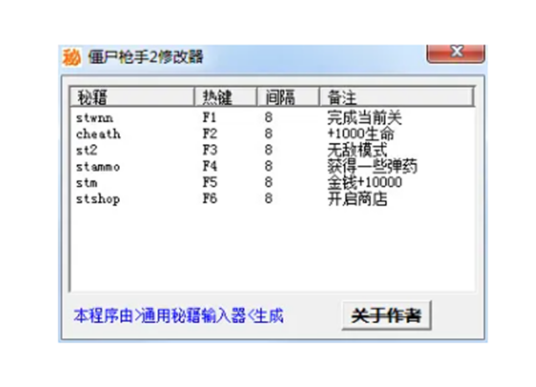Click the window title 僵尸枪手2修改器
Viewport: 536px width, 387px height.
point(146,57)
